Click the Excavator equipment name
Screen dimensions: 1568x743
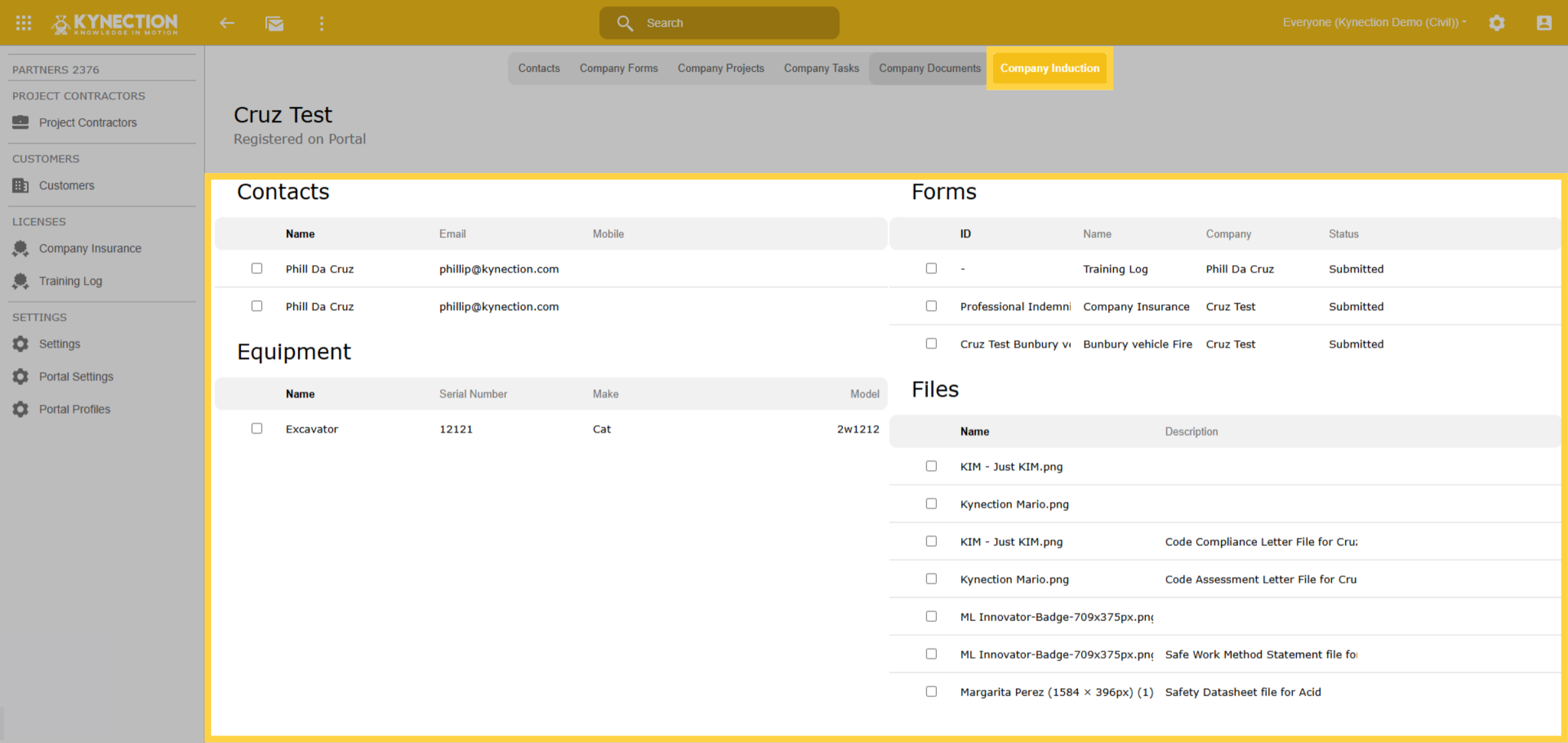pyautogui.click(x=312, y=429)
